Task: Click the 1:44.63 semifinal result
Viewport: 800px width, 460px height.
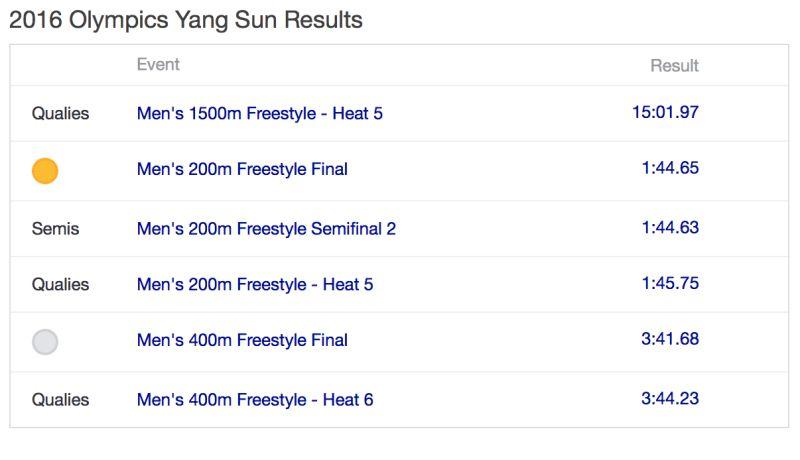Action: coord(670,227)
